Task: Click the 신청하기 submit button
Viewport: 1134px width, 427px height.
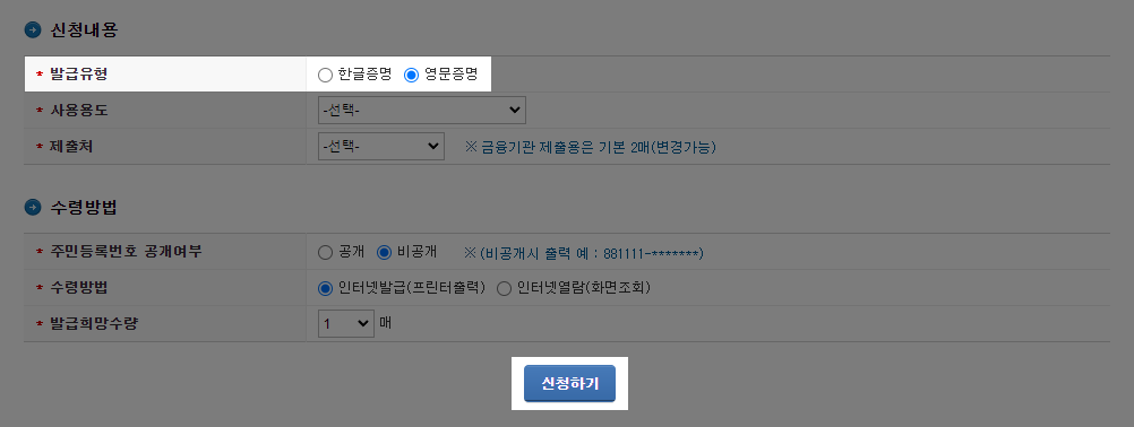Action: pyautogui.click(x=570, y=384)
